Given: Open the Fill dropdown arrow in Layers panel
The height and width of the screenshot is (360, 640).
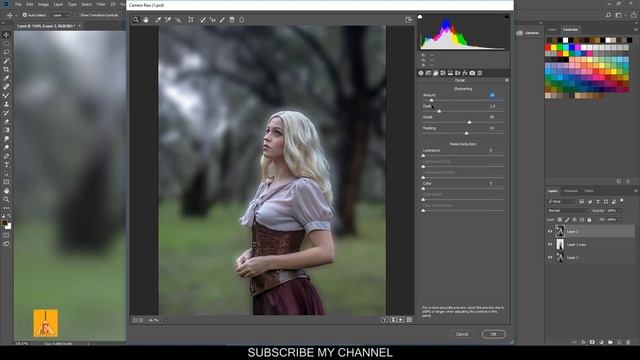Looking at the screenshot, I should tap(620, 220).
